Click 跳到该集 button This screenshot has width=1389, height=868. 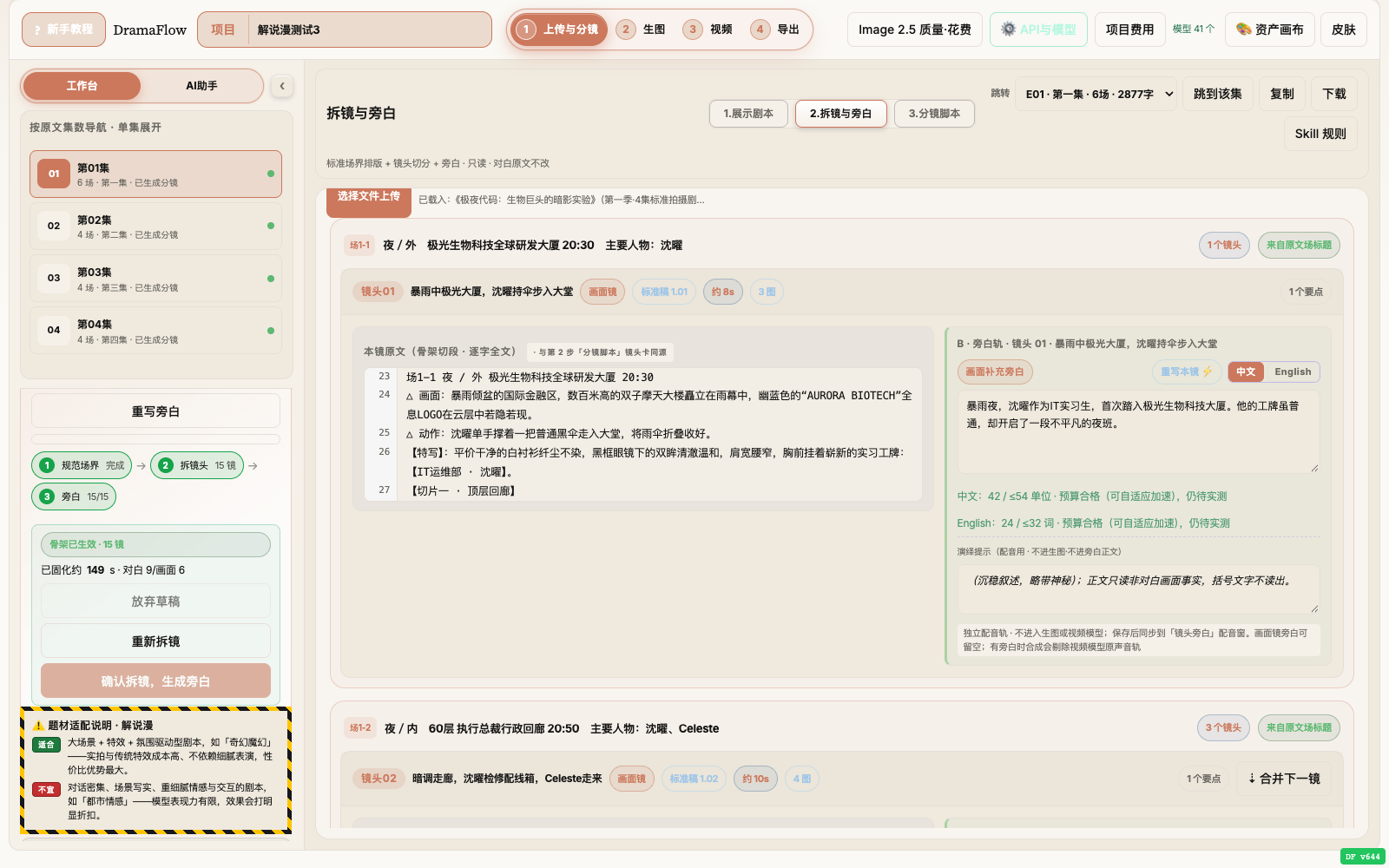[1217, 94]
